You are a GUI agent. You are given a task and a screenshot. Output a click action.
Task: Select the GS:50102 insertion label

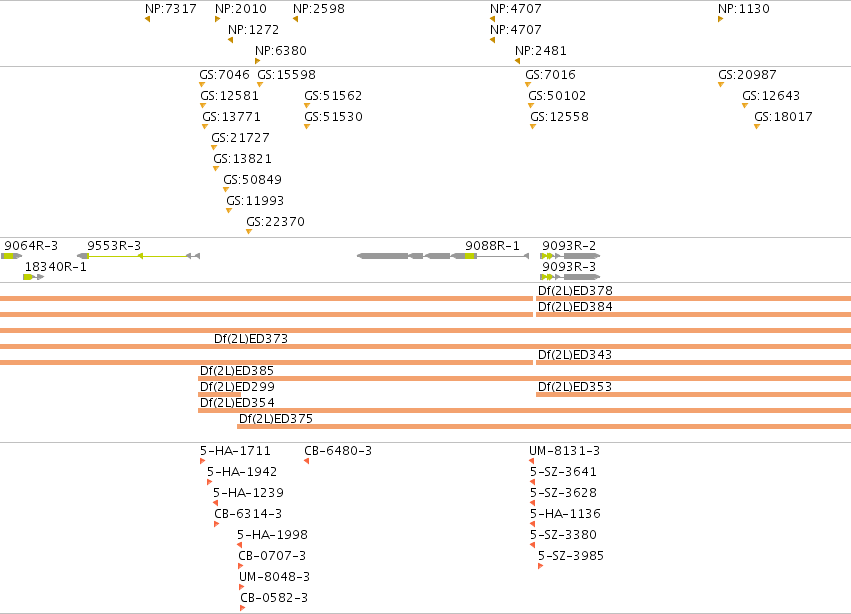(x=557, y=96)
